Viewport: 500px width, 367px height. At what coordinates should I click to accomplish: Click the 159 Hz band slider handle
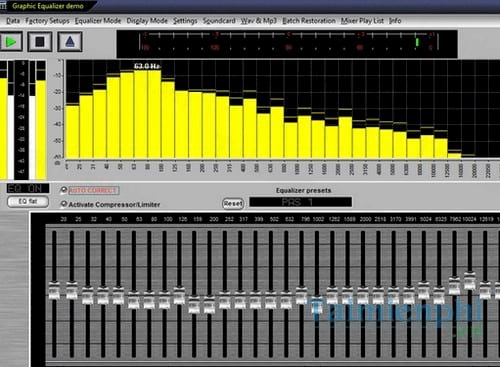(x=194, y=304)
